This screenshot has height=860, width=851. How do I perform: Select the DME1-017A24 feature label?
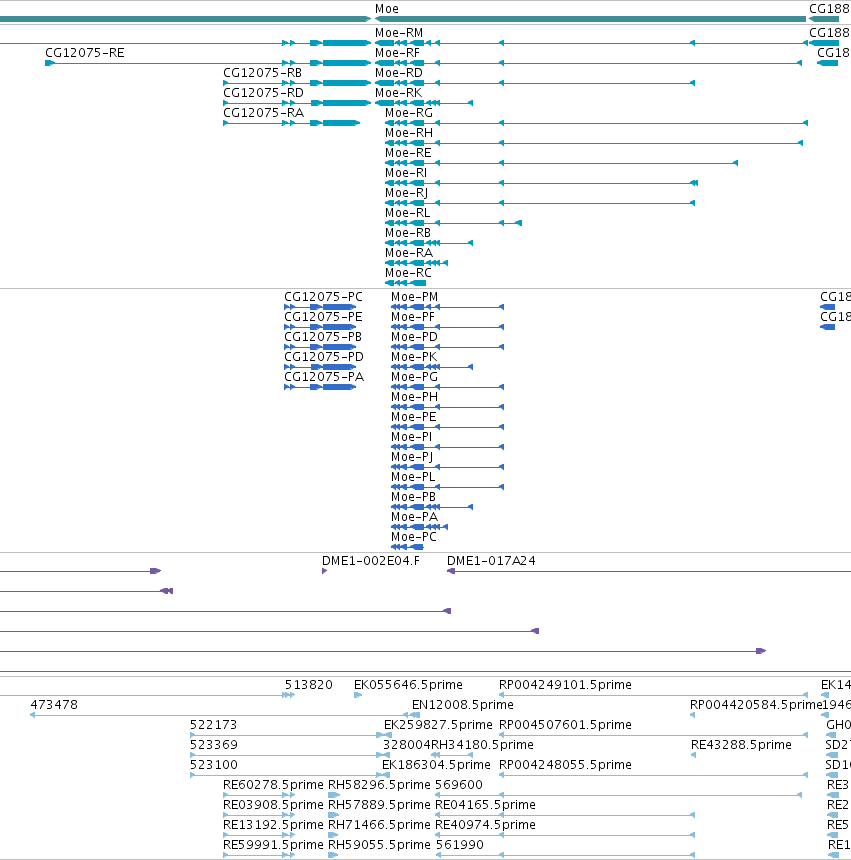tap(491, 561)
